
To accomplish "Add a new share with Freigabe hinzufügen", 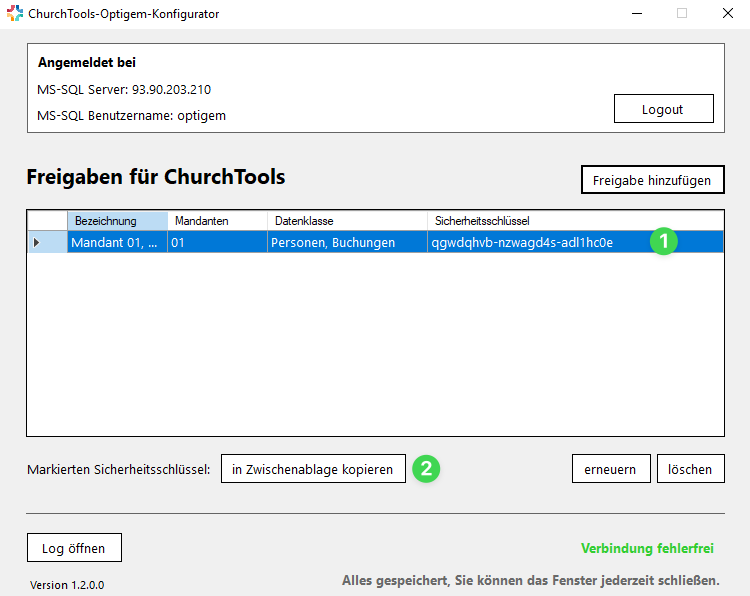I will [652, 180].
